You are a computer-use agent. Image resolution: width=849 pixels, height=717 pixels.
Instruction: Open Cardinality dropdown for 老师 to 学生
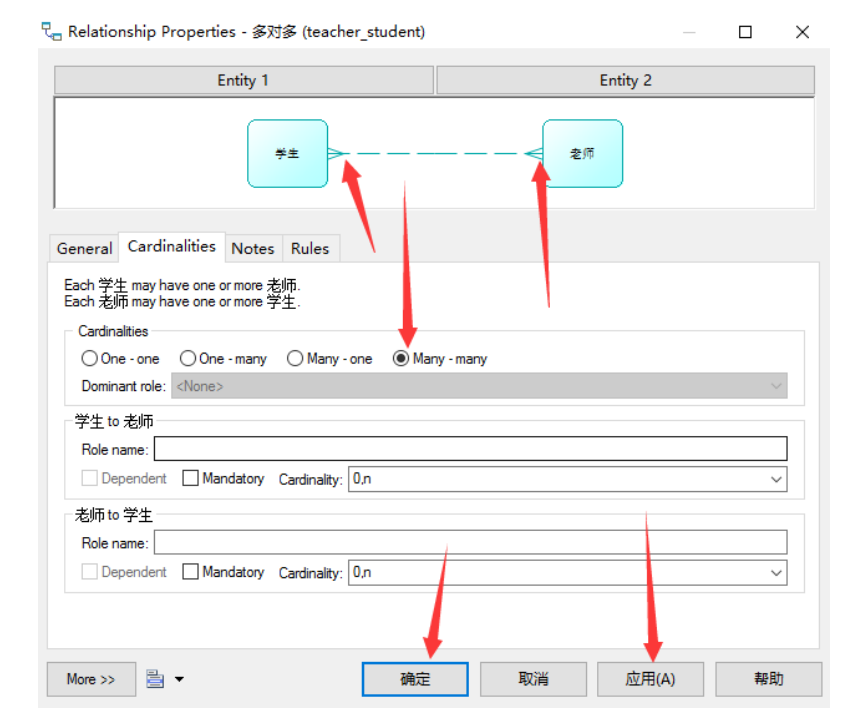tap(776, 573)
